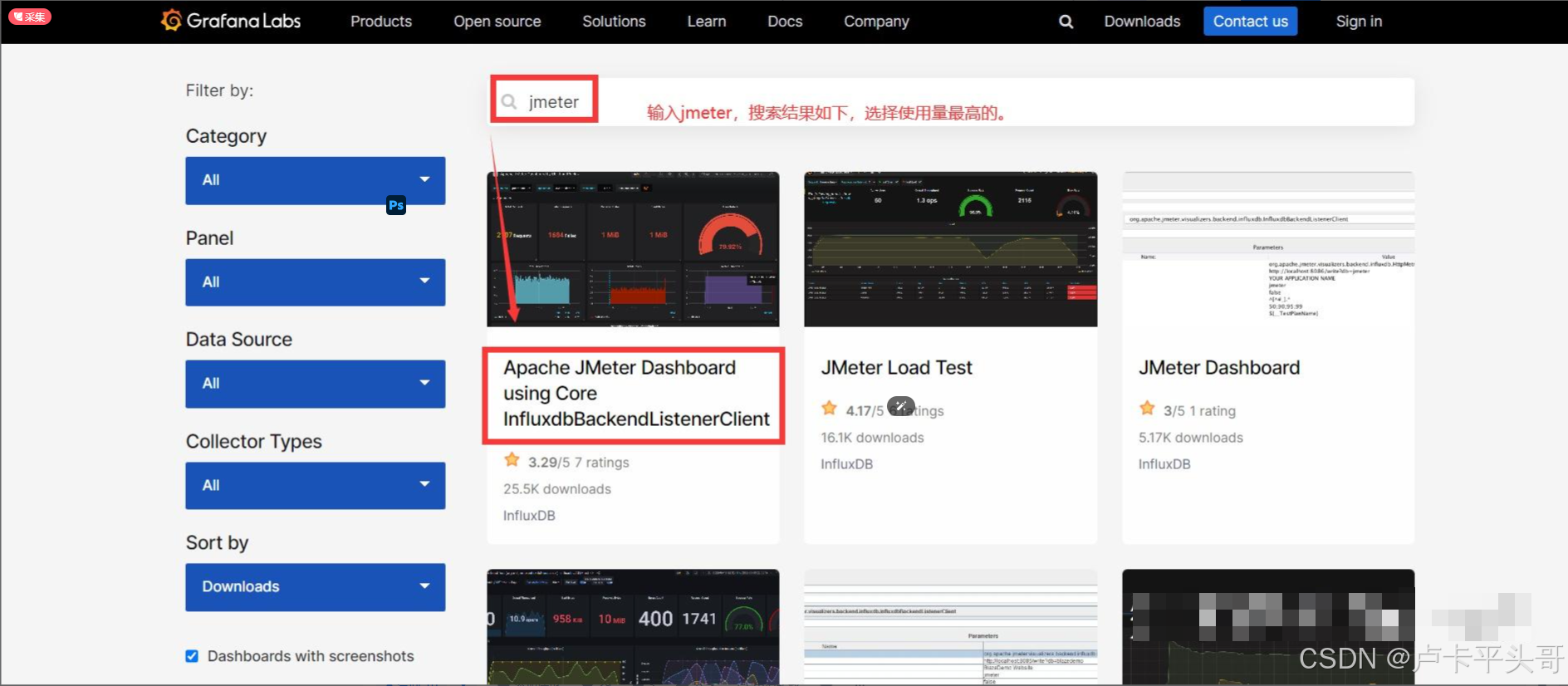
Task: Click the Filter by: heading
Action: (219, 91)
